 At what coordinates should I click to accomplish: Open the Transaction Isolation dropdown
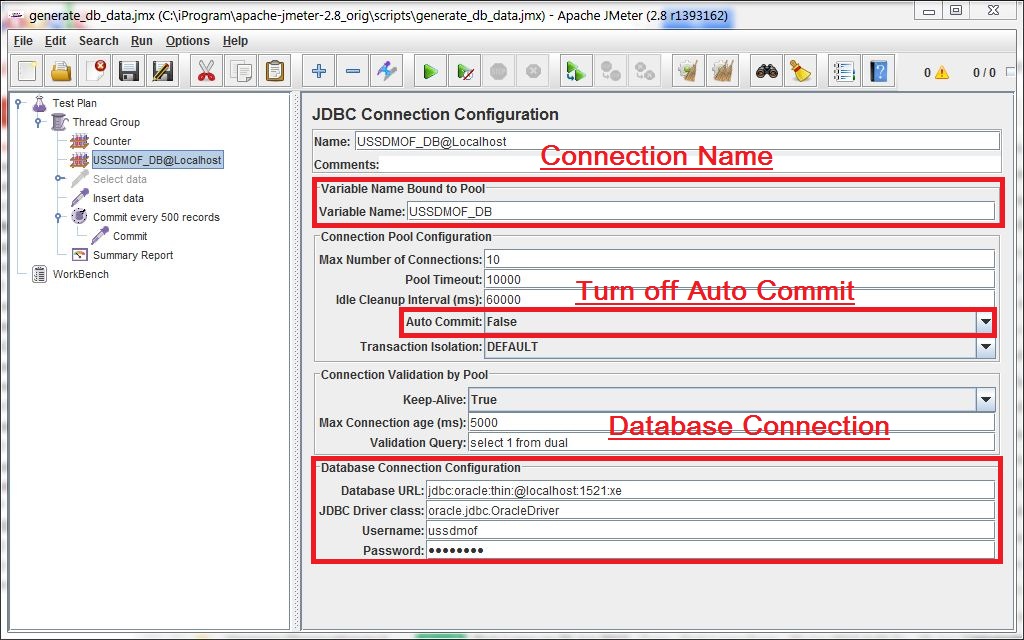(x=985, y=347)
